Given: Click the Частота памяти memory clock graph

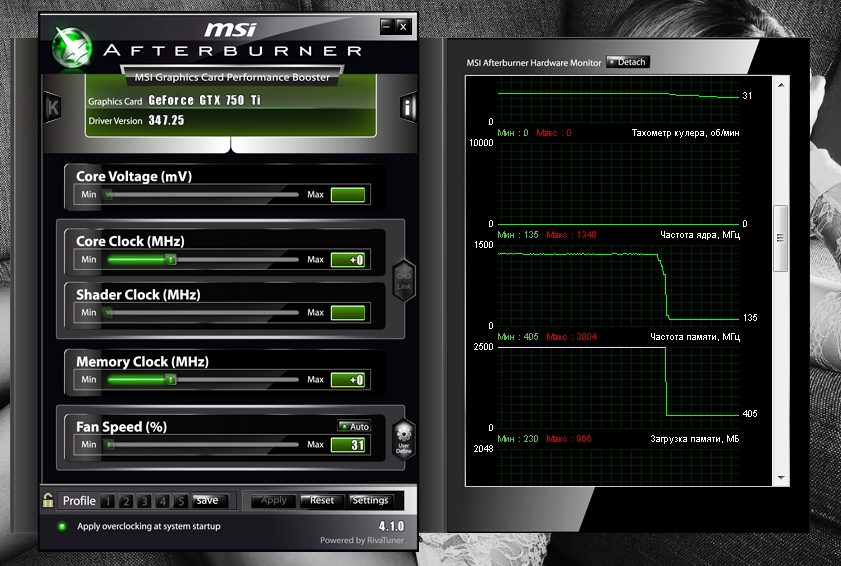Looking at the screenshot, I should [x=619, y=387].
